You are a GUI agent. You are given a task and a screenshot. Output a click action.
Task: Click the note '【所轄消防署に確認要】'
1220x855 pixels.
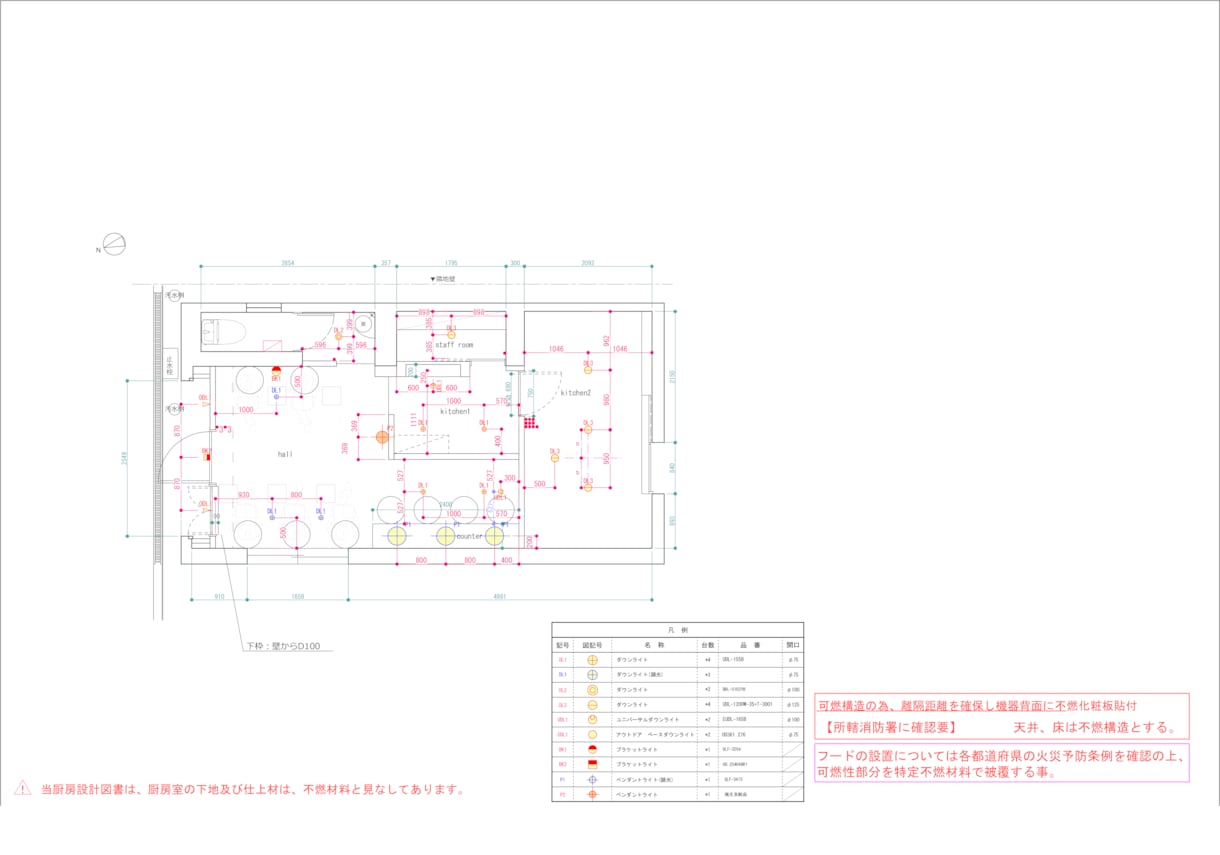pyautogui.click(x=893, y=727)
